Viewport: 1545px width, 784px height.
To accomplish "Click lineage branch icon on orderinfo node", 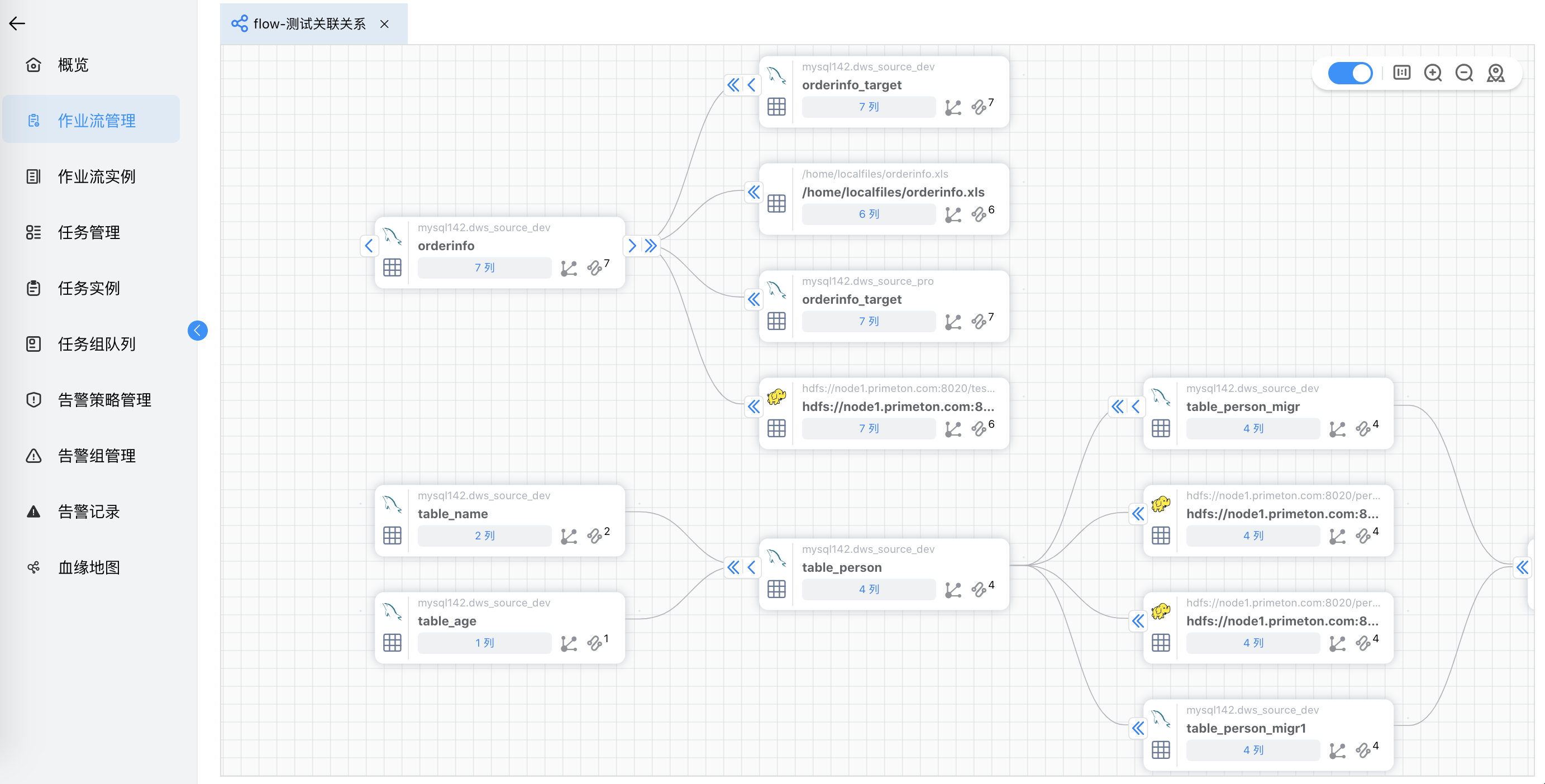I will pyautogui.click(x=568, y=268).
